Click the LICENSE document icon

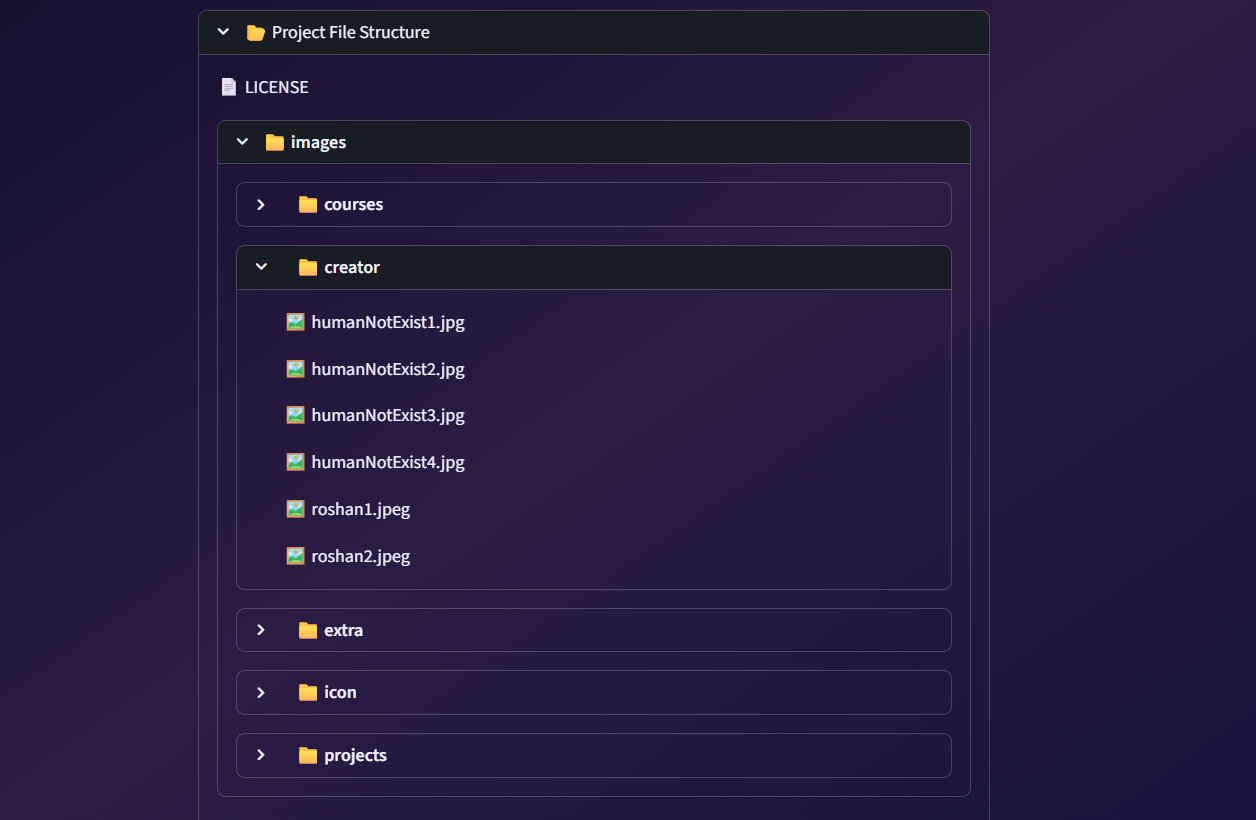click(x=229, y=87)
